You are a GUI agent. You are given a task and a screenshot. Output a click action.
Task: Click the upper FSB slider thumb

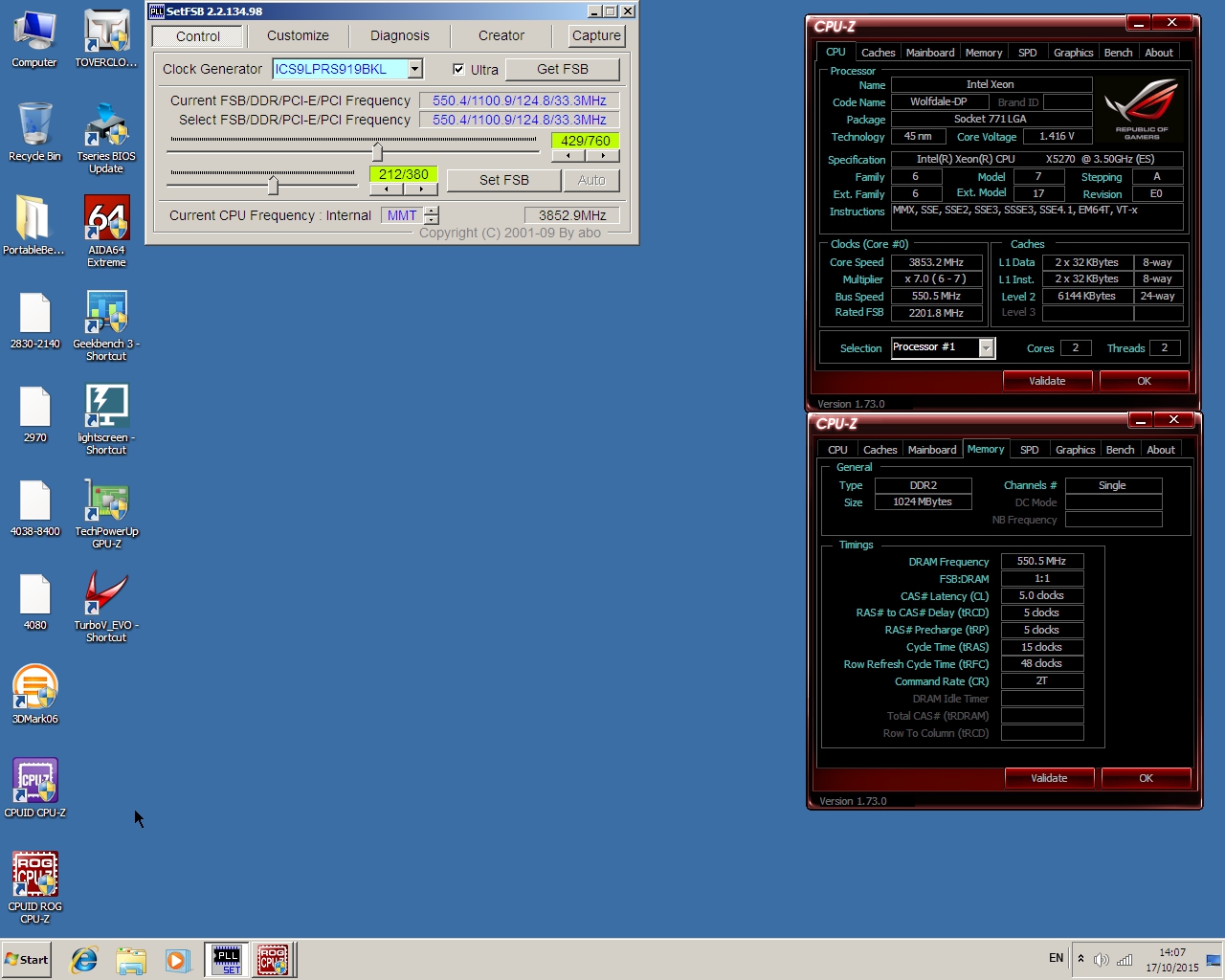pyautogui.click(x=377, y=151)
